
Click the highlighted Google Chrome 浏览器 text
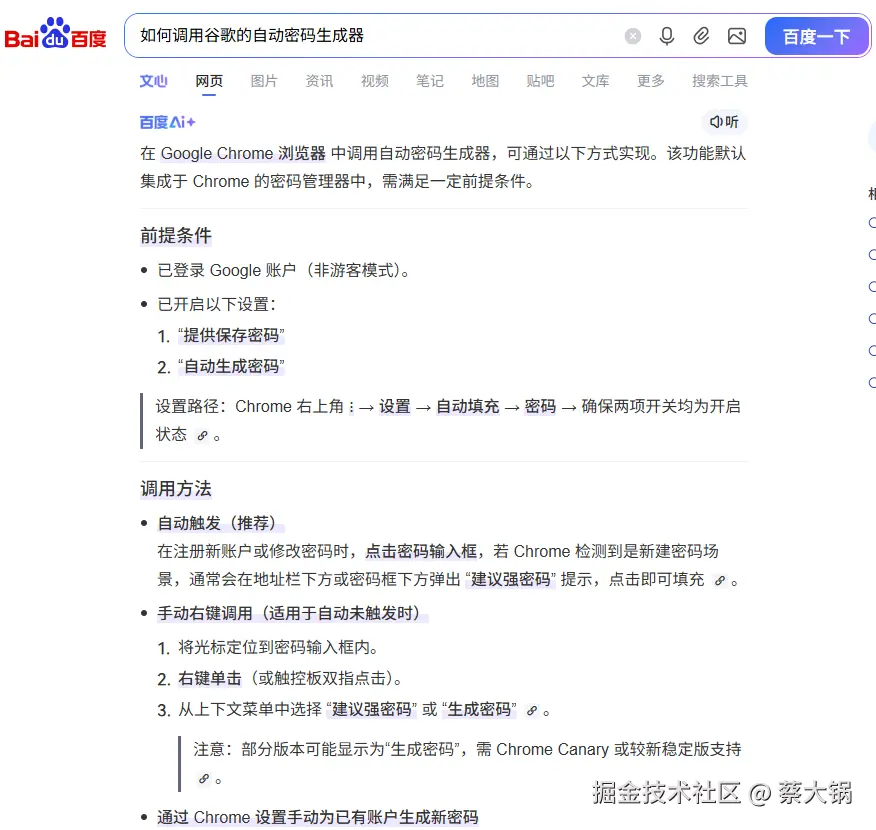(243, 153)
